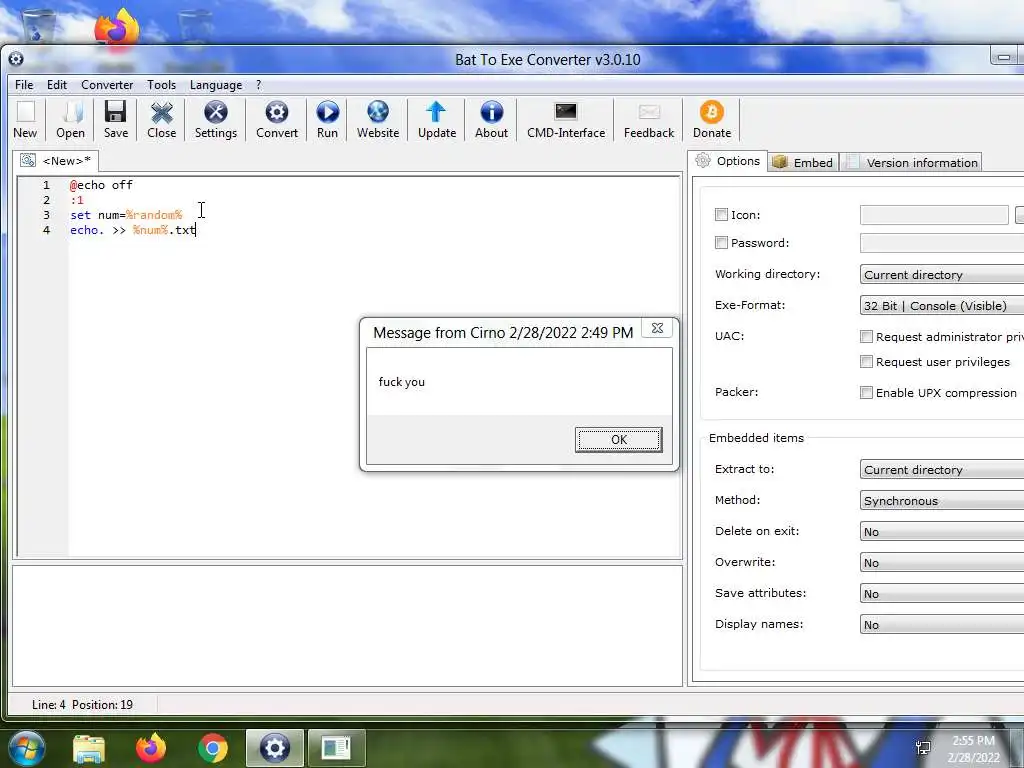Open the ? help menu

[259, 85]
